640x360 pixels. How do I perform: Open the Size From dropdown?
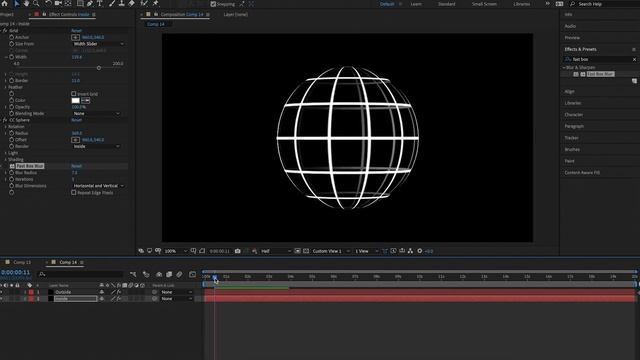[x=98, y=44]
